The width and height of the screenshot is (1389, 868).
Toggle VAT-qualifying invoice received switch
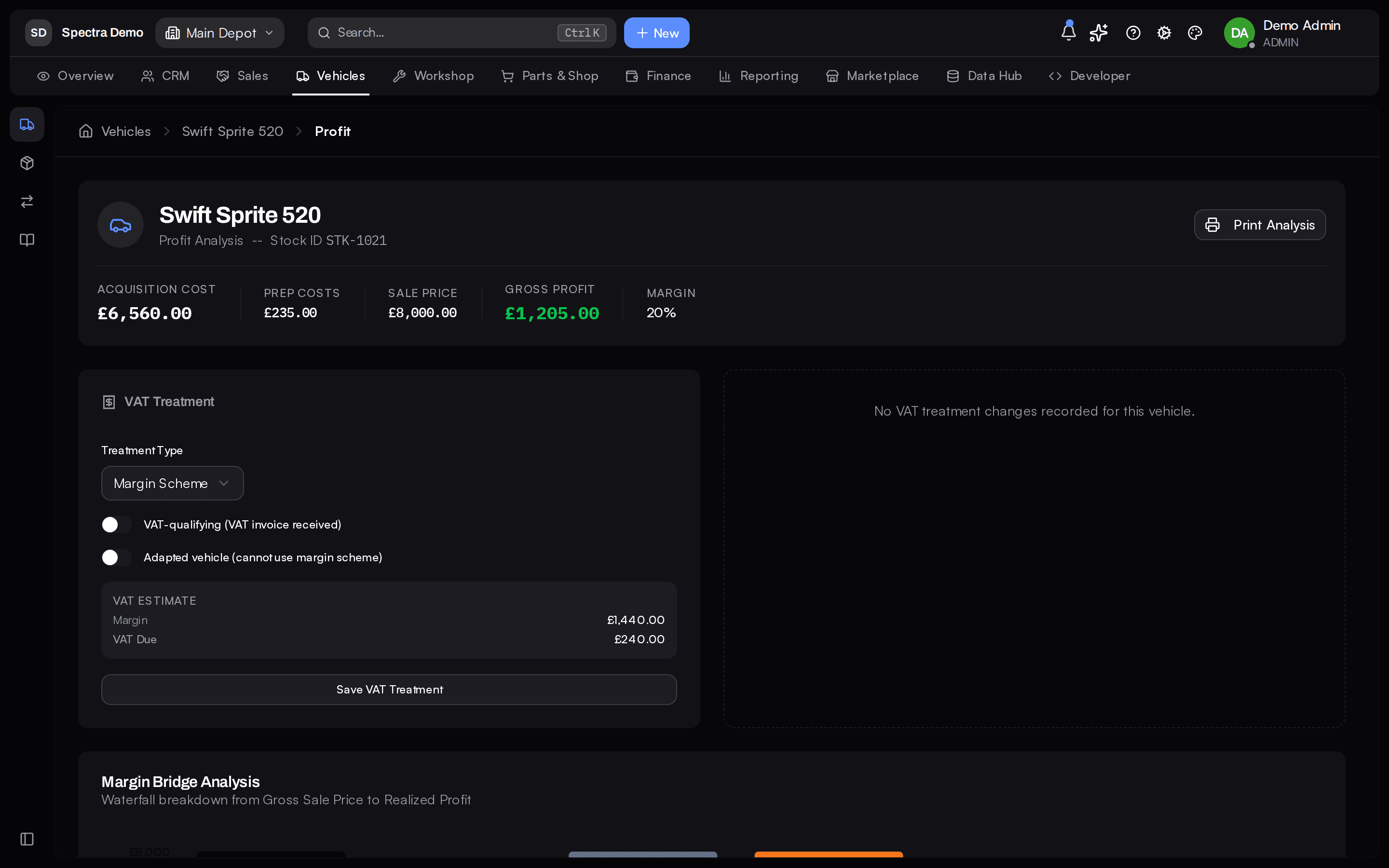pyautogui.click(x=117, y=524)
